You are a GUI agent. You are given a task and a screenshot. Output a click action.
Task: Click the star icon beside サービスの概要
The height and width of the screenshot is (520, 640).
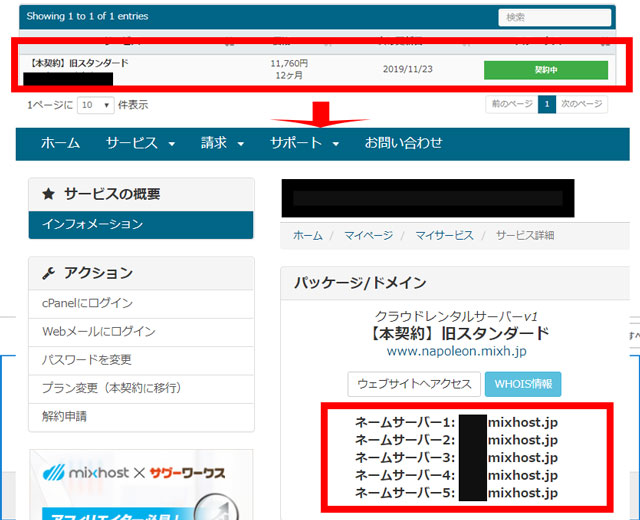[x=49, y=194]
